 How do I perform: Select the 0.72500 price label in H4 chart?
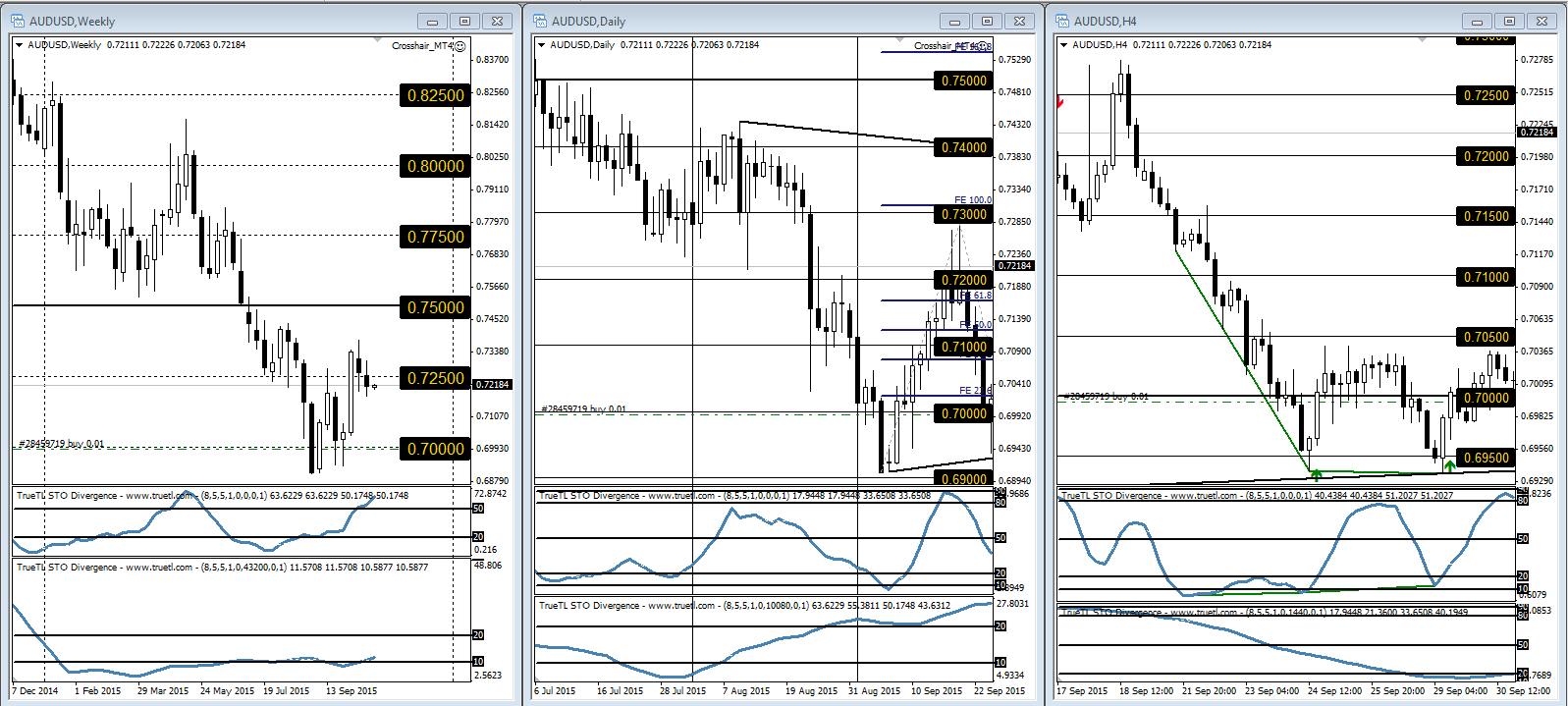[1486, 95]
